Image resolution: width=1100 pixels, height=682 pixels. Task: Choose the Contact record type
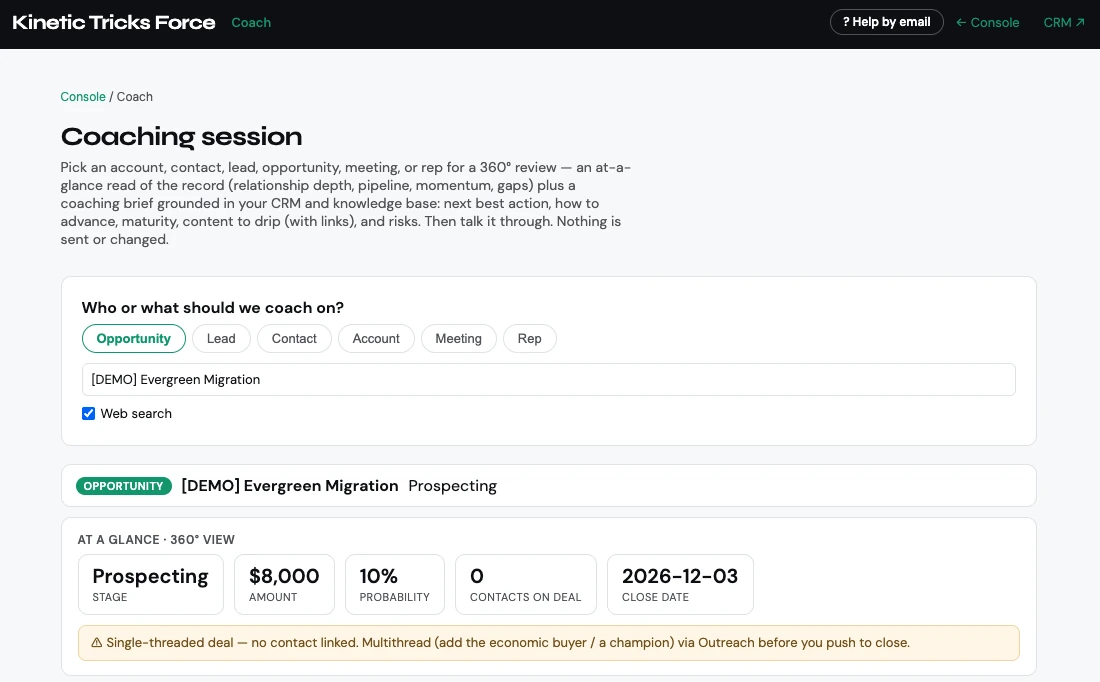tap(294, 338)
